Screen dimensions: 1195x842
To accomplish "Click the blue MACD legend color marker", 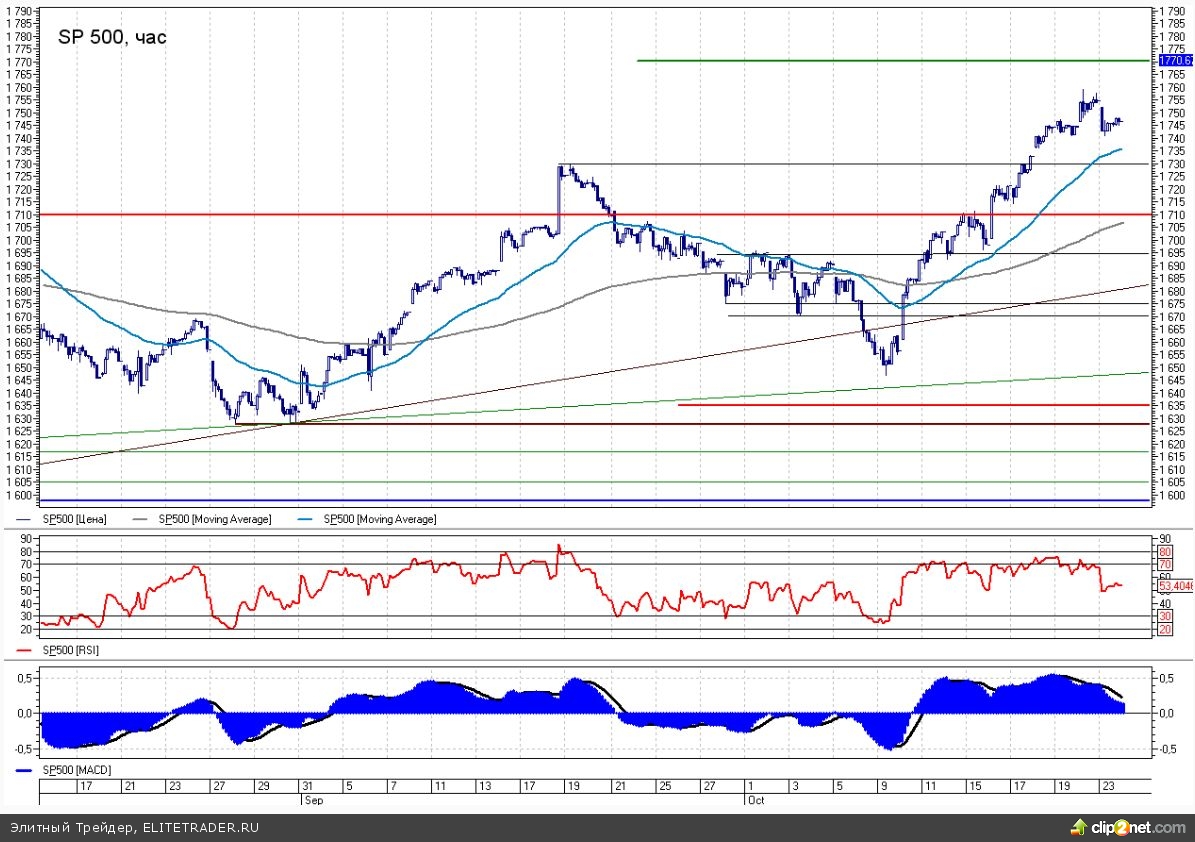I will point(27,769).
